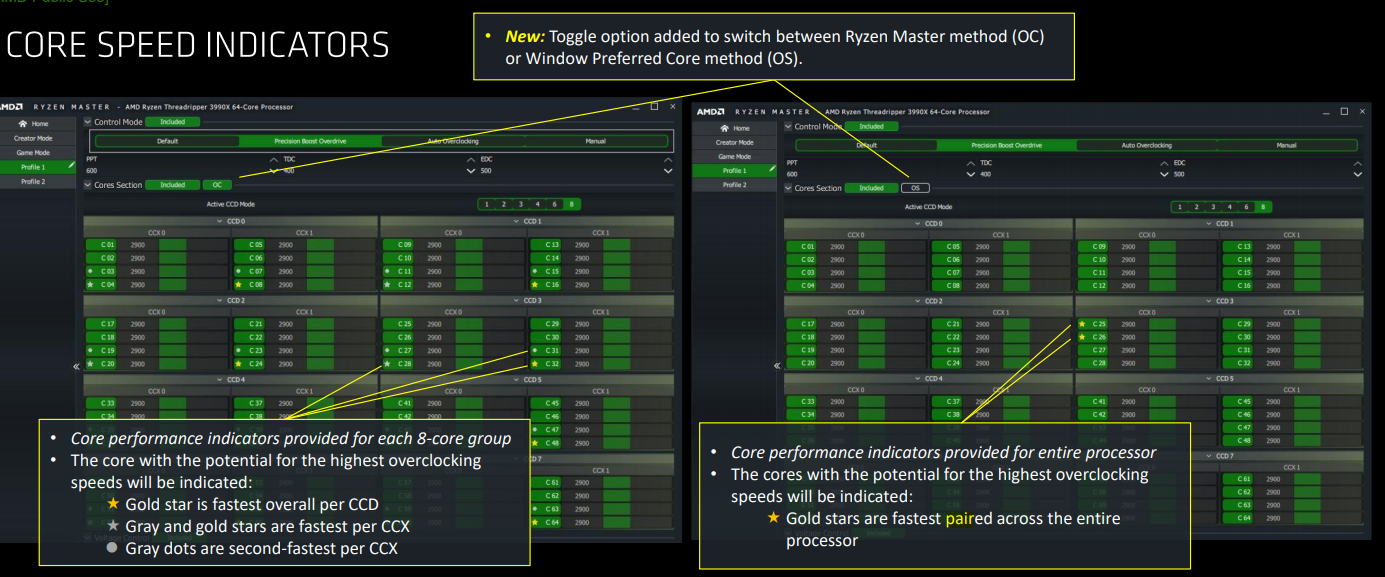Collapse the CCD 5 group in the right window
Viewport: 1385px width, 577px height.
tap(1209, 379)
